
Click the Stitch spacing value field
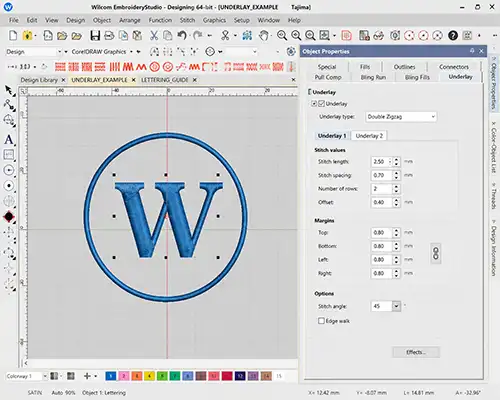pyautogui.click(x=382, y=175)
